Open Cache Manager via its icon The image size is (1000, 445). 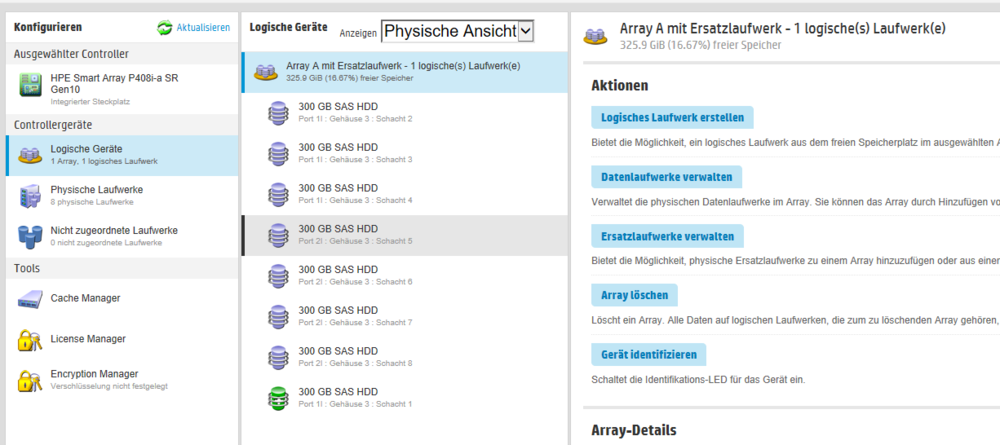[x=30, y=298]
